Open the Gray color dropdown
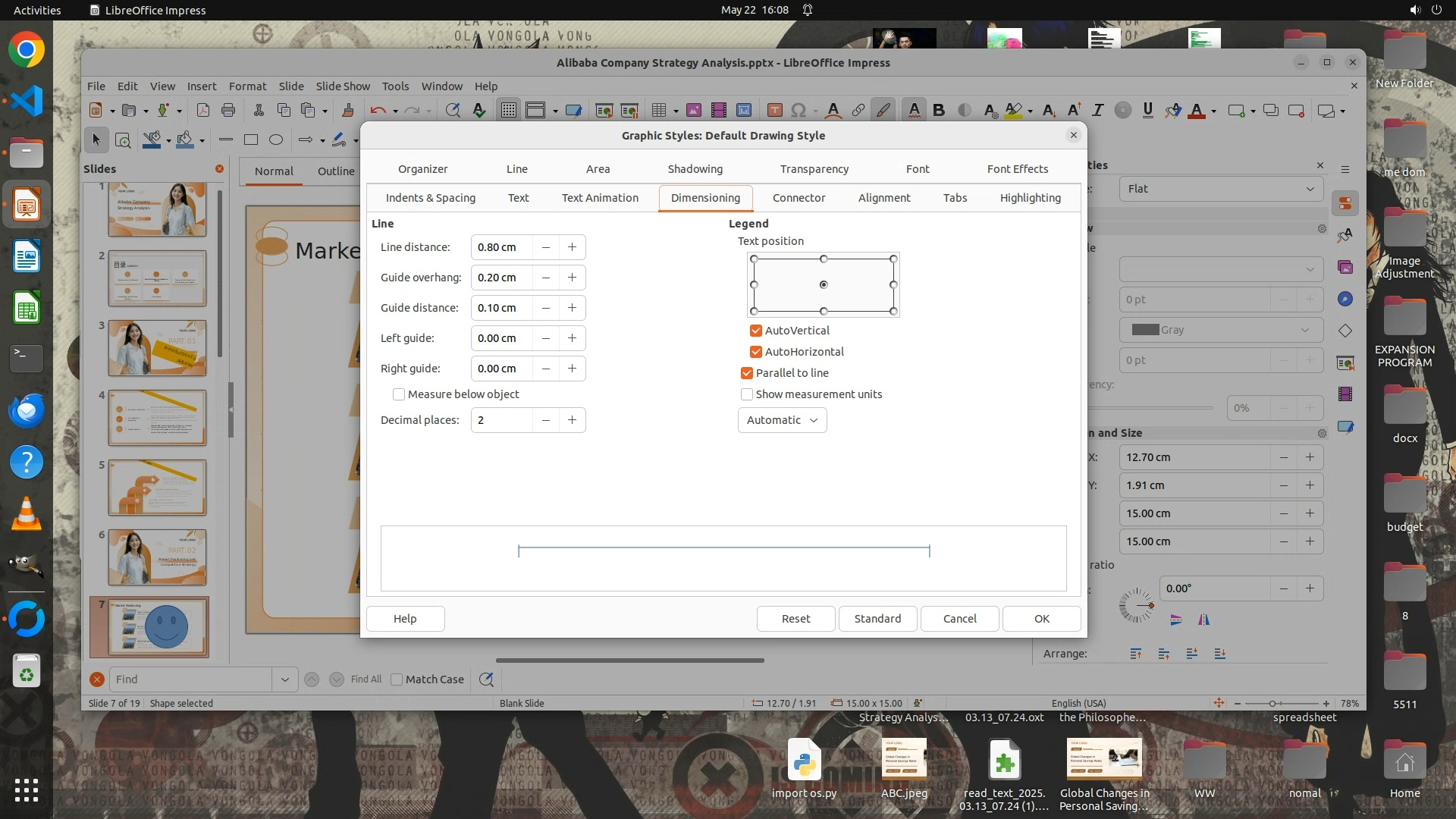 point(1221,330)
